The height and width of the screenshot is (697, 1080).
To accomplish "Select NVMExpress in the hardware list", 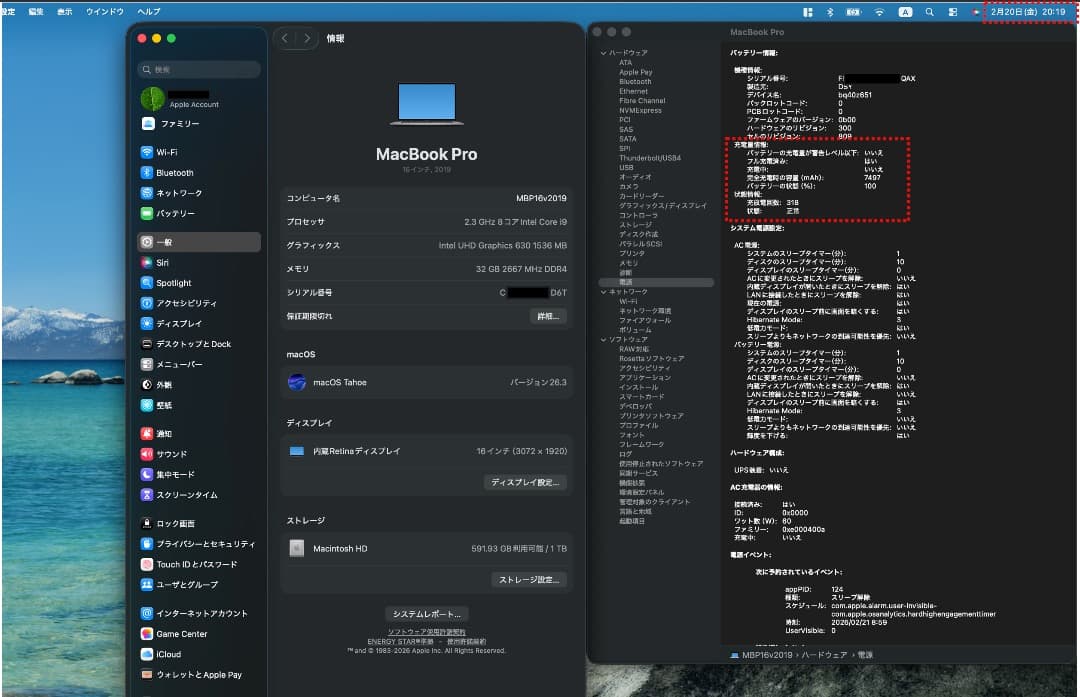I will point(640,110).
